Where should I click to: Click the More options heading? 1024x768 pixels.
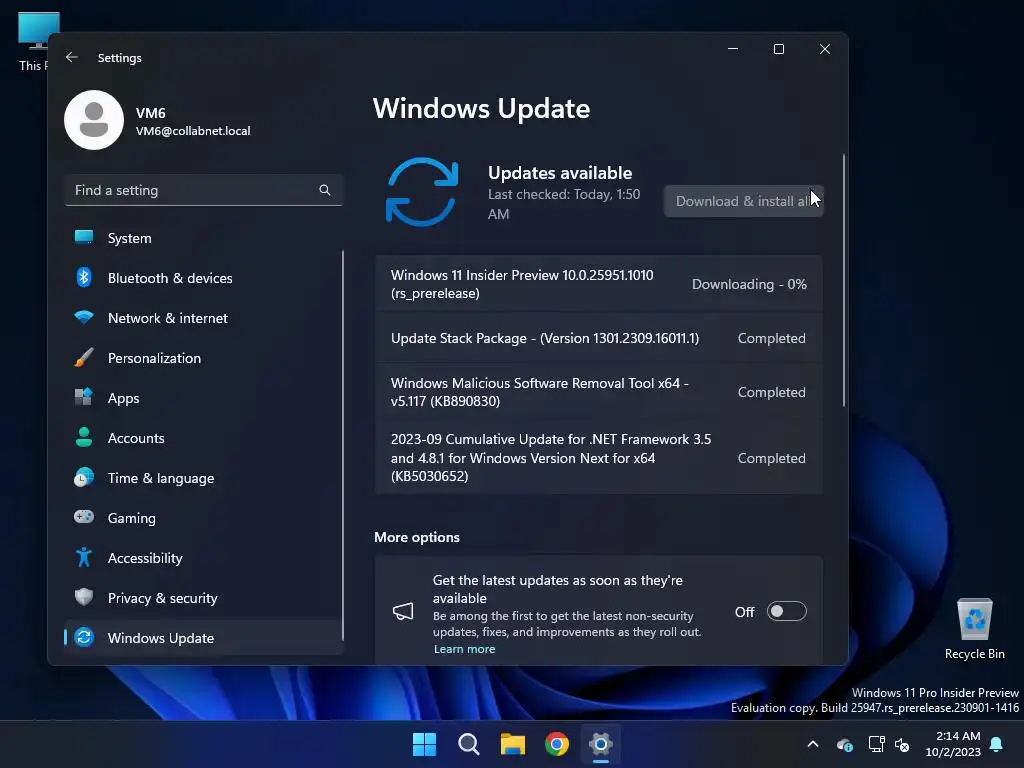click(417, 537)
